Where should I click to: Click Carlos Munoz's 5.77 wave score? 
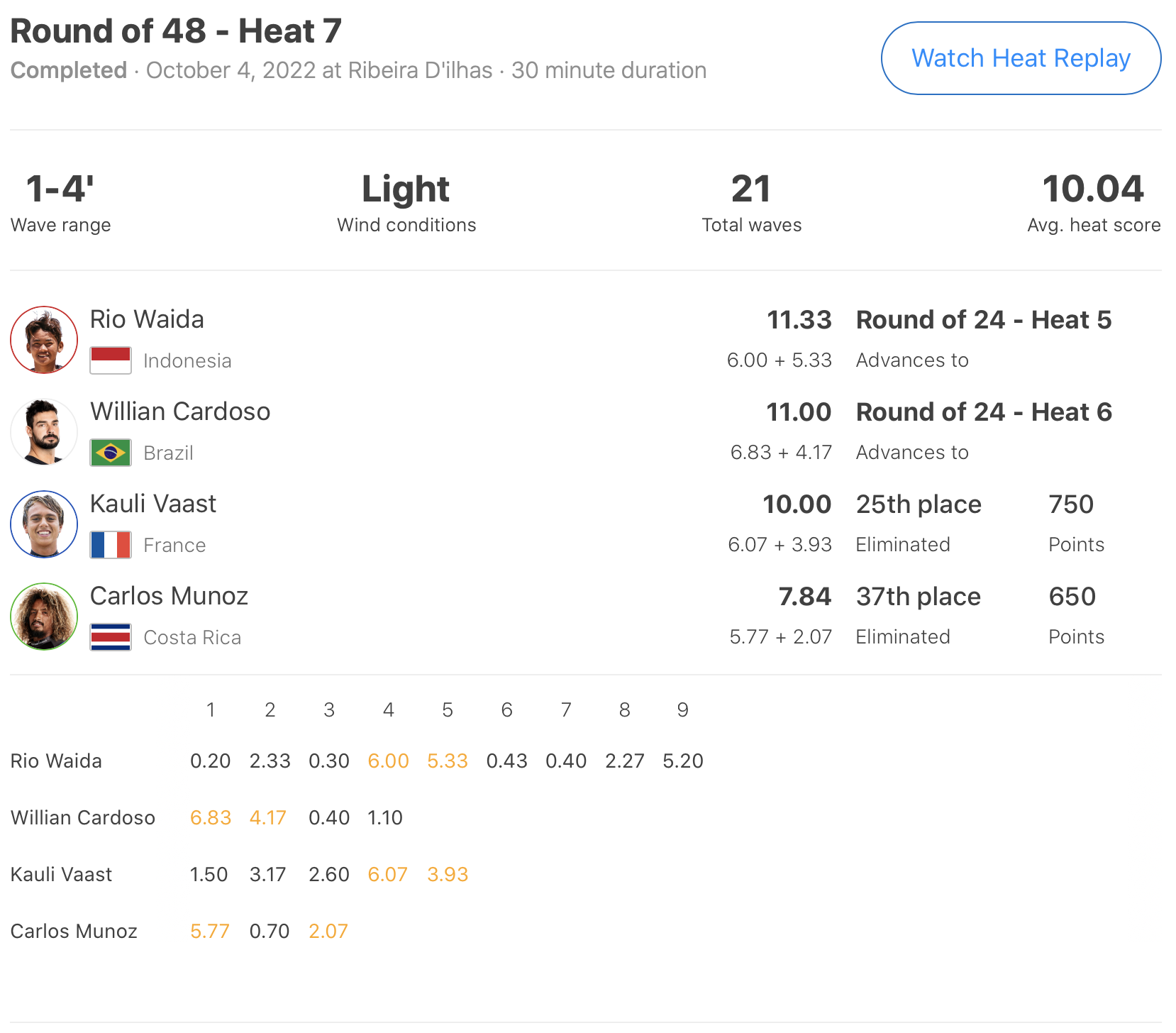(x=210, y=932)
